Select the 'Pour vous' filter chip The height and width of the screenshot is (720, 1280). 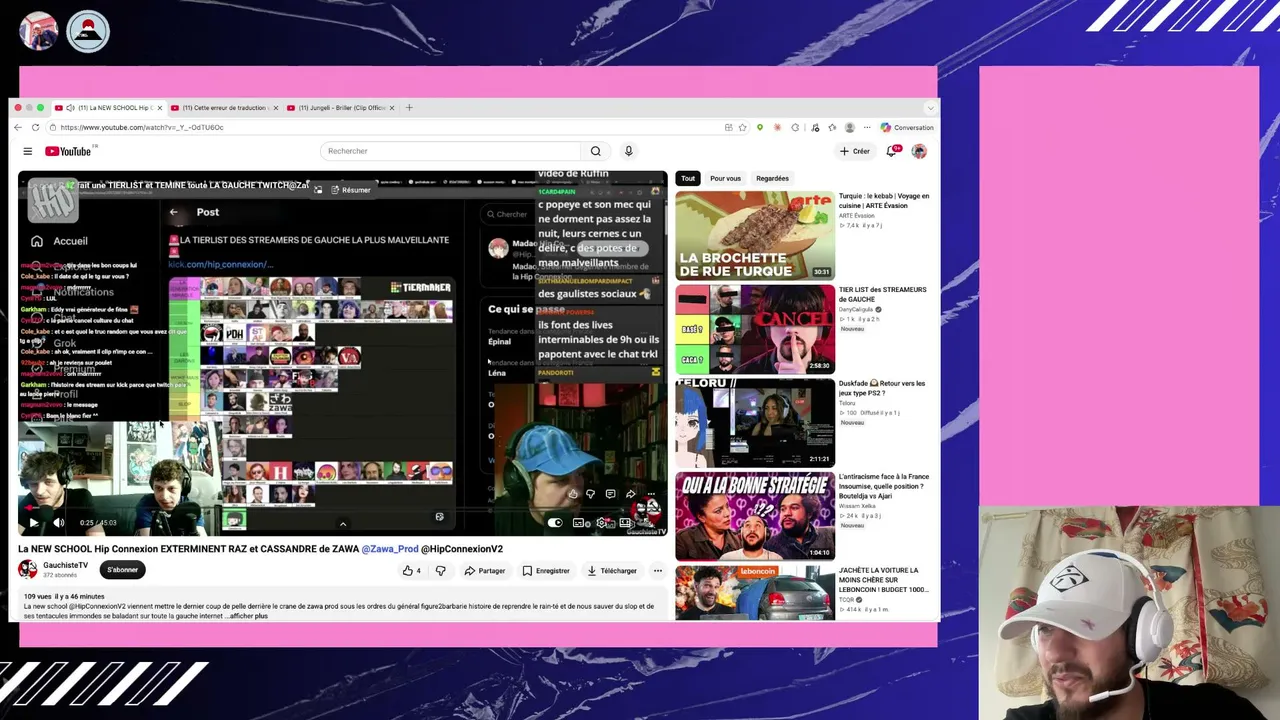click(x=725, y=178)
